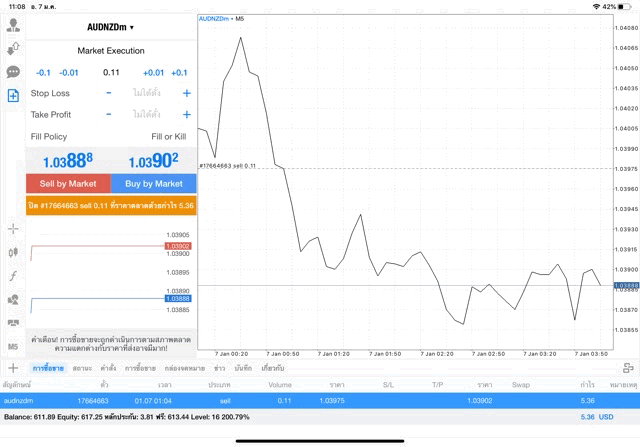This screenshot has height=447, width=640.
Task: Select the new order document icon
Action: pos(13,95)
